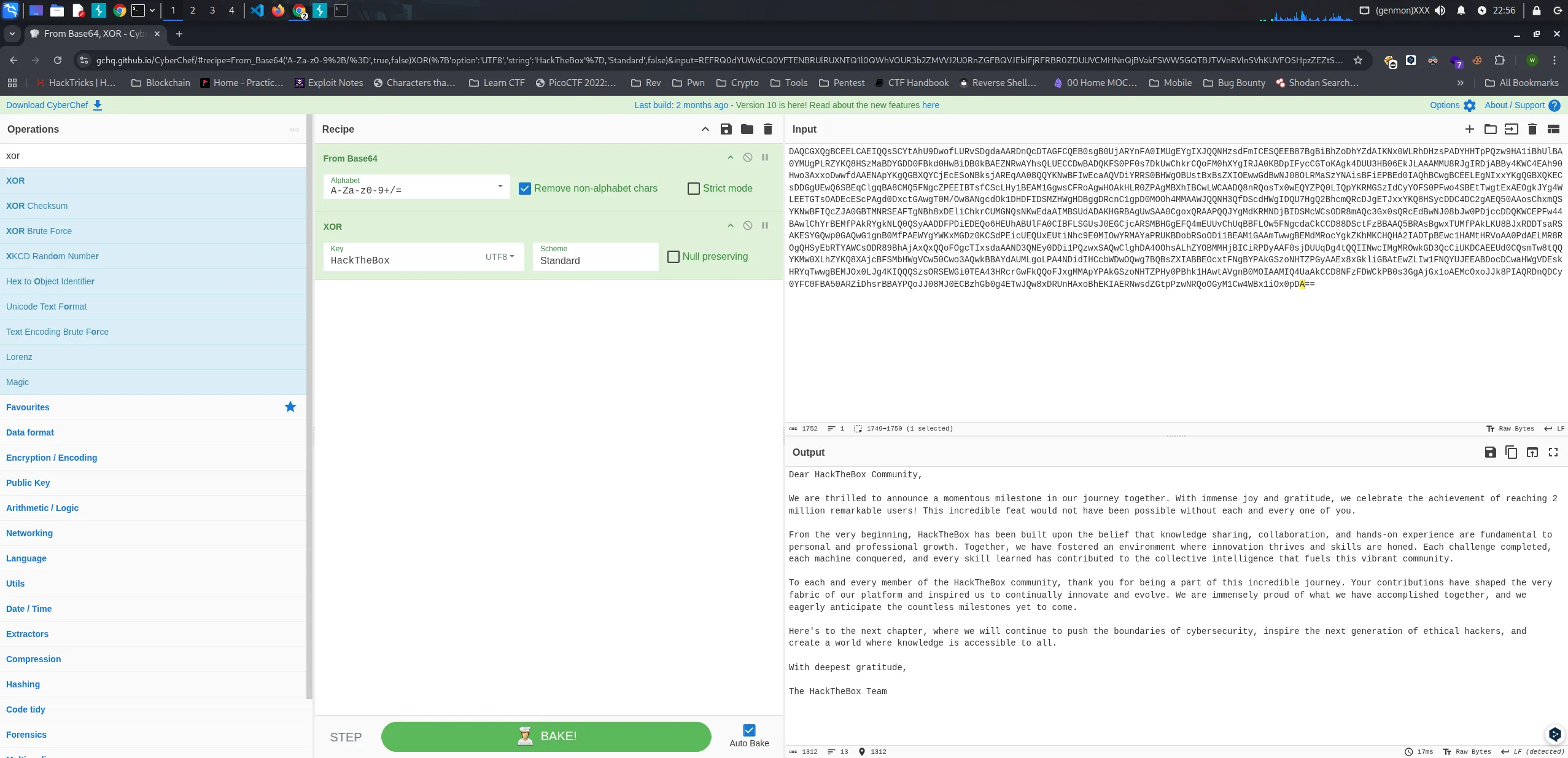Turn off the Auto Bake checkbox
Viewport: 1568px width, 758px height.
coord(749,730)
